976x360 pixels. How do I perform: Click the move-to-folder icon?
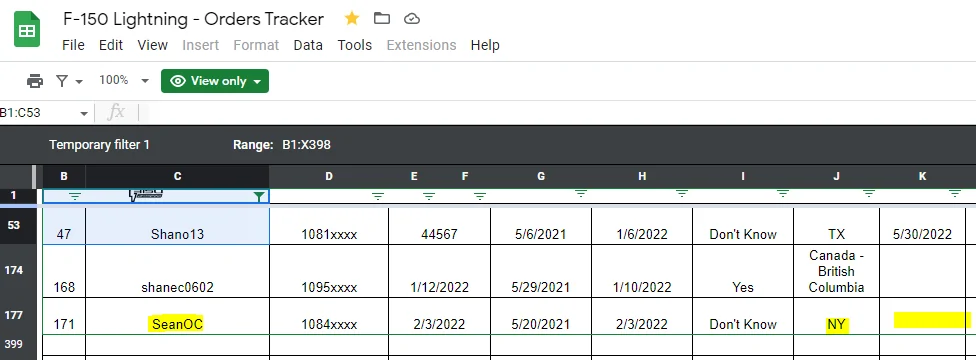point(382,19)
